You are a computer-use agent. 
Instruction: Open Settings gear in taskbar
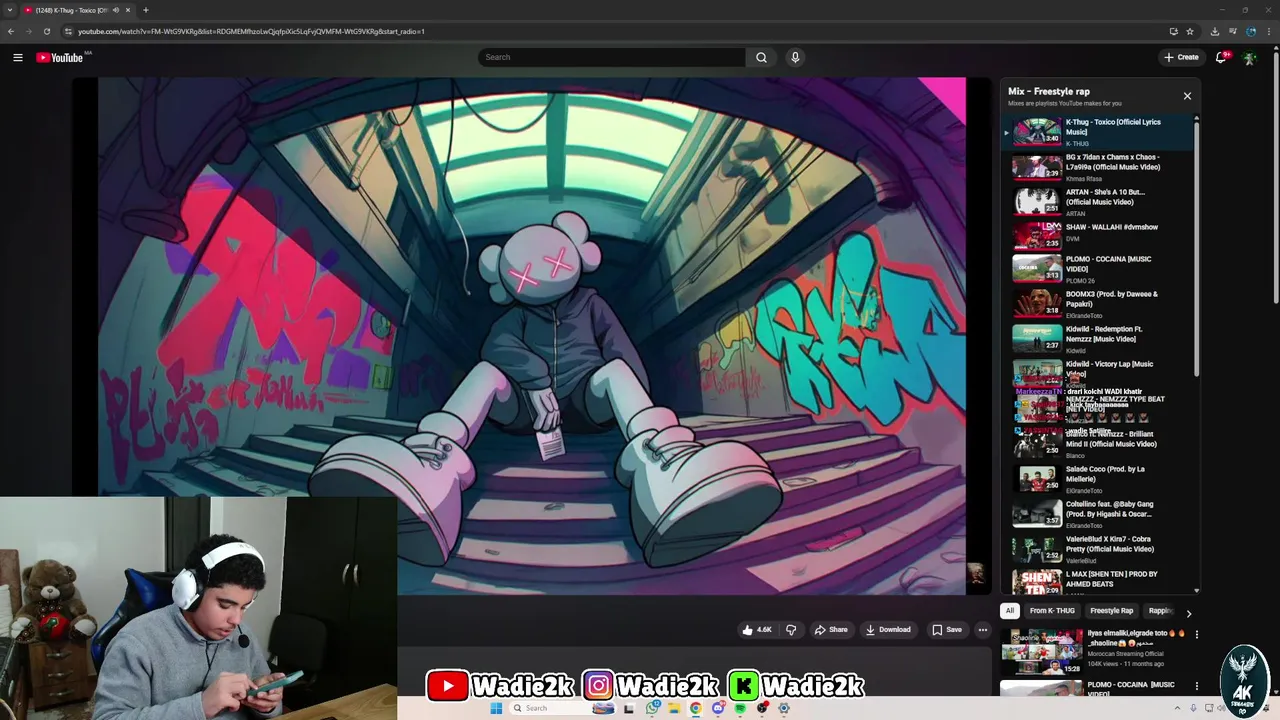tap(784, 708)
